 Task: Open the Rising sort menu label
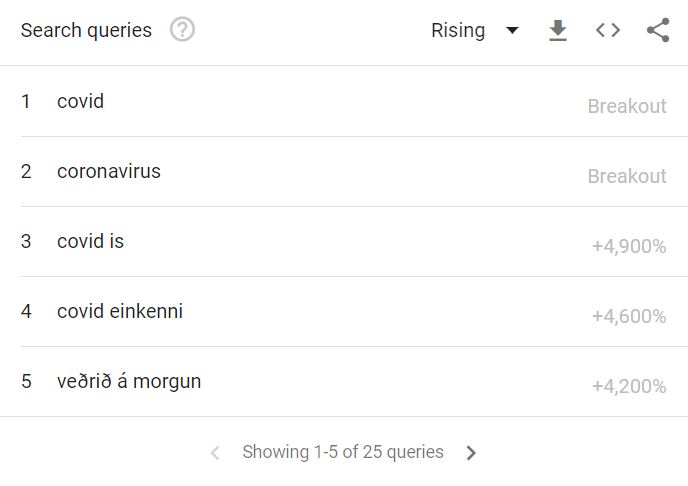click(x=458, y=31)
